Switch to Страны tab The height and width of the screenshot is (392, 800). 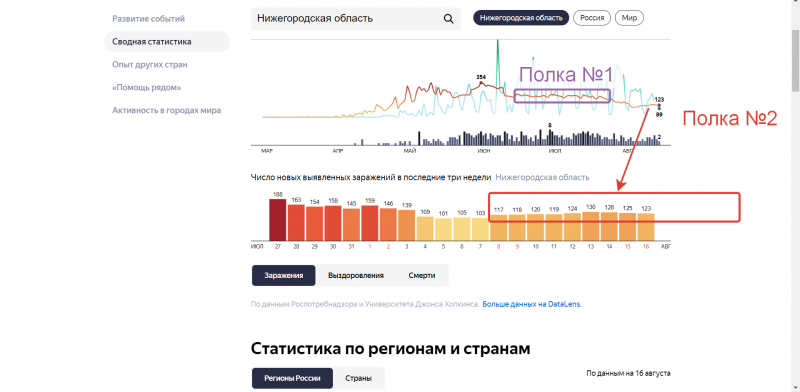point(358,379)
